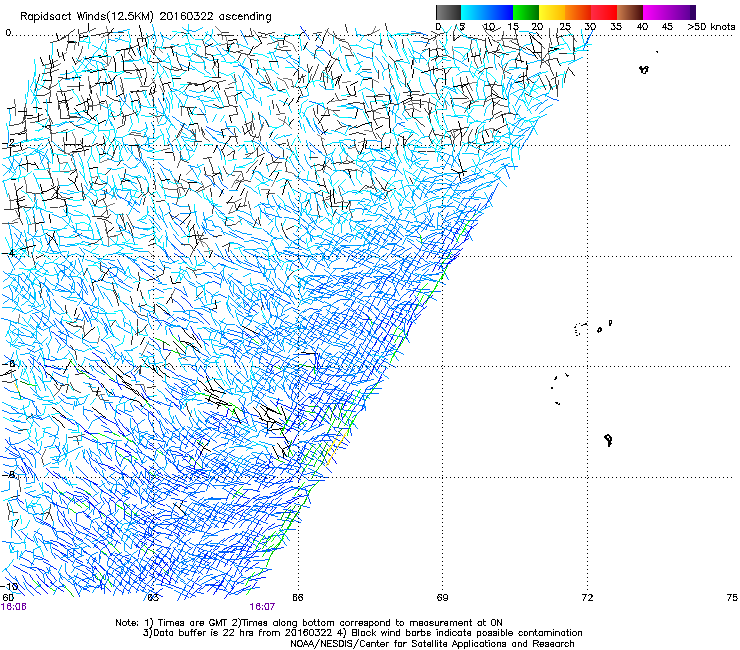Click the '-10' latitude axis label

[10, 586]
